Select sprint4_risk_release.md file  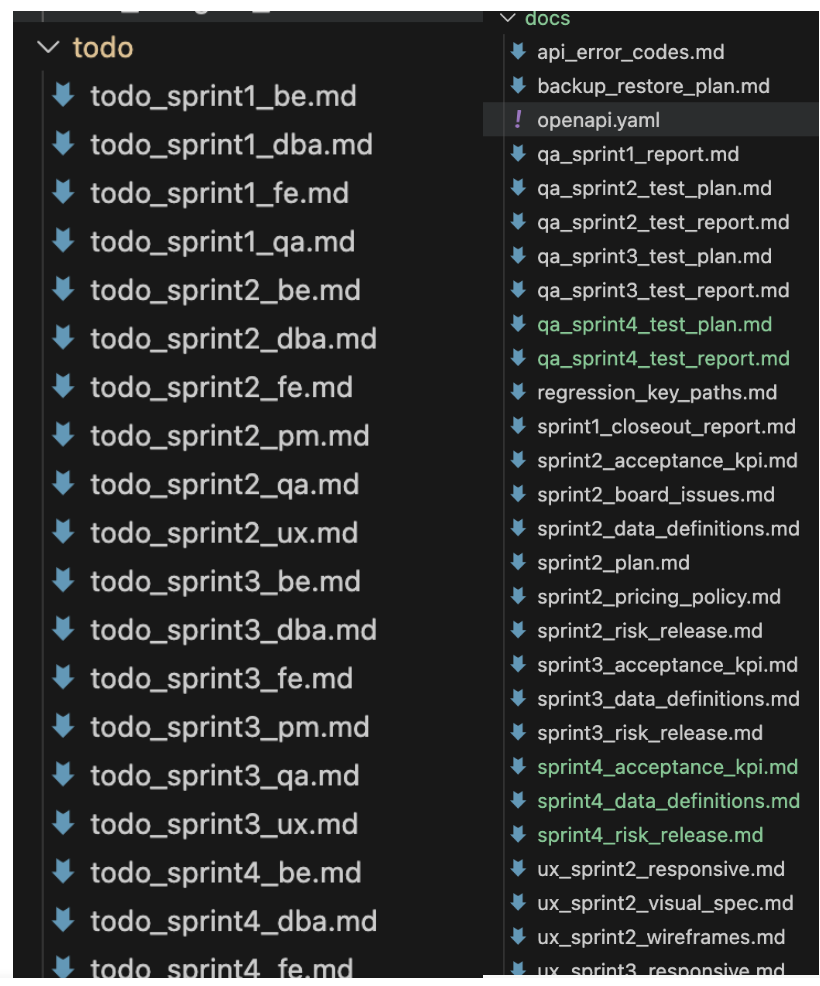point(650,835)
